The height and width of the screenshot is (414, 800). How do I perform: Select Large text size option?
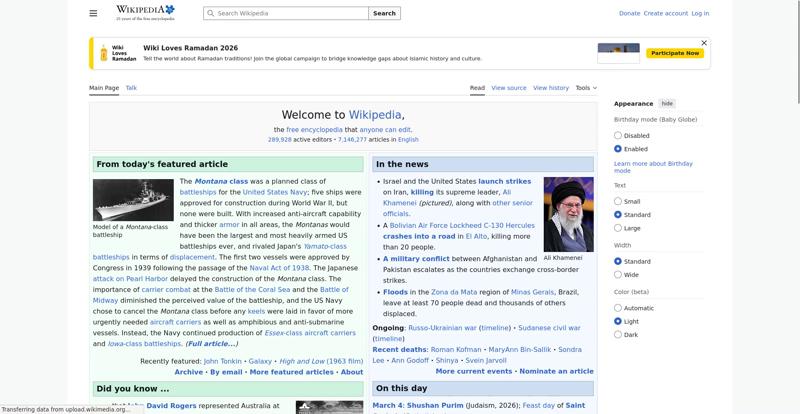point(618,228)
